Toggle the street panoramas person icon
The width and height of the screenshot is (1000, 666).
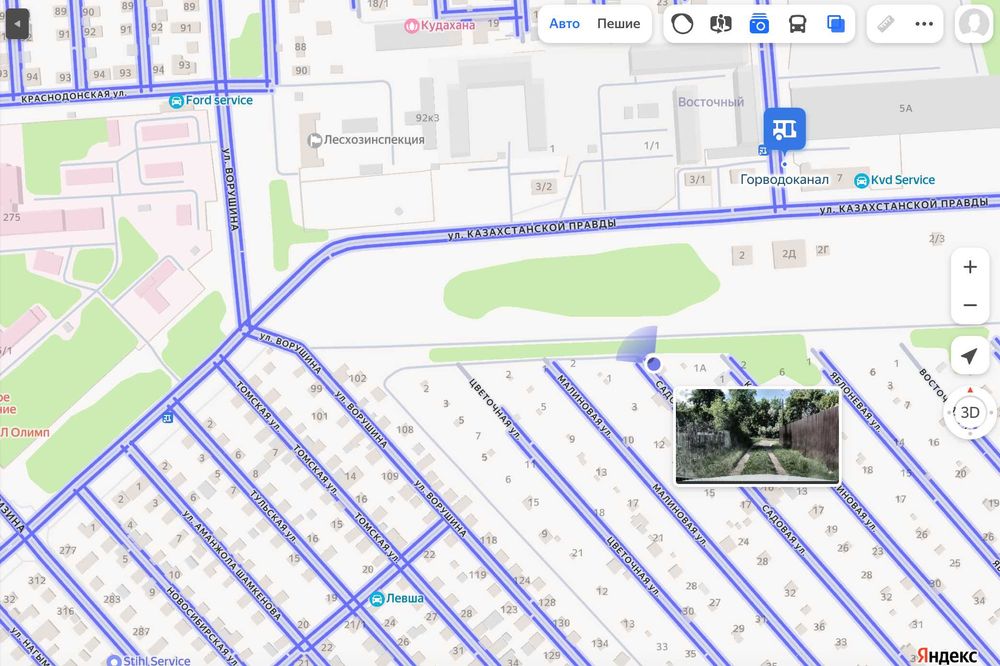tap(721, 24)
